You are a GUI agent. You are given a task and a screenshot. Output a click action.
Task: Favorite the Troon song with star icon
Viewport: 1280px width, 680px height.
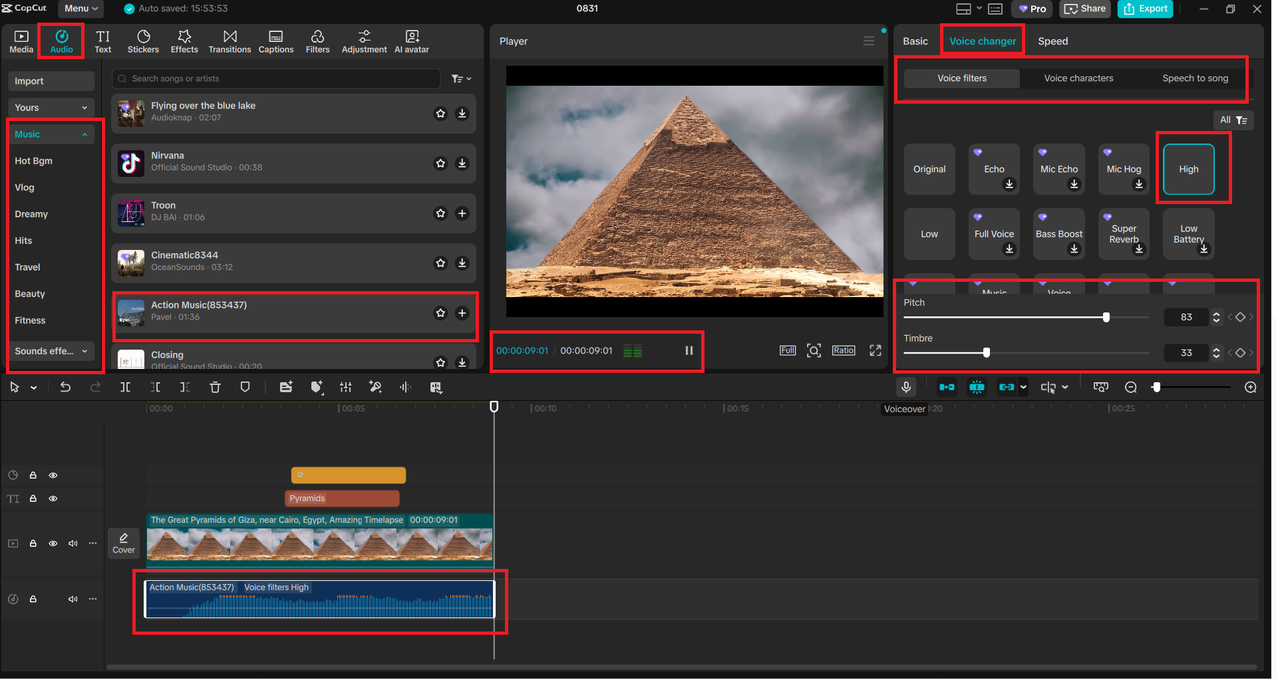440,213
